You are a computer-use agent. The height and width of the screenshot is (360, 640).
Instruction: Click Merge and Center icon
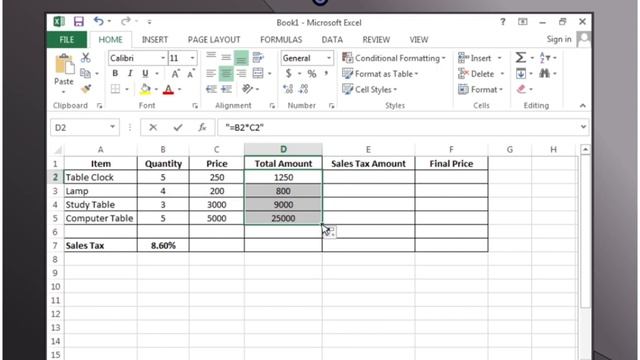(x=258, y=73)
